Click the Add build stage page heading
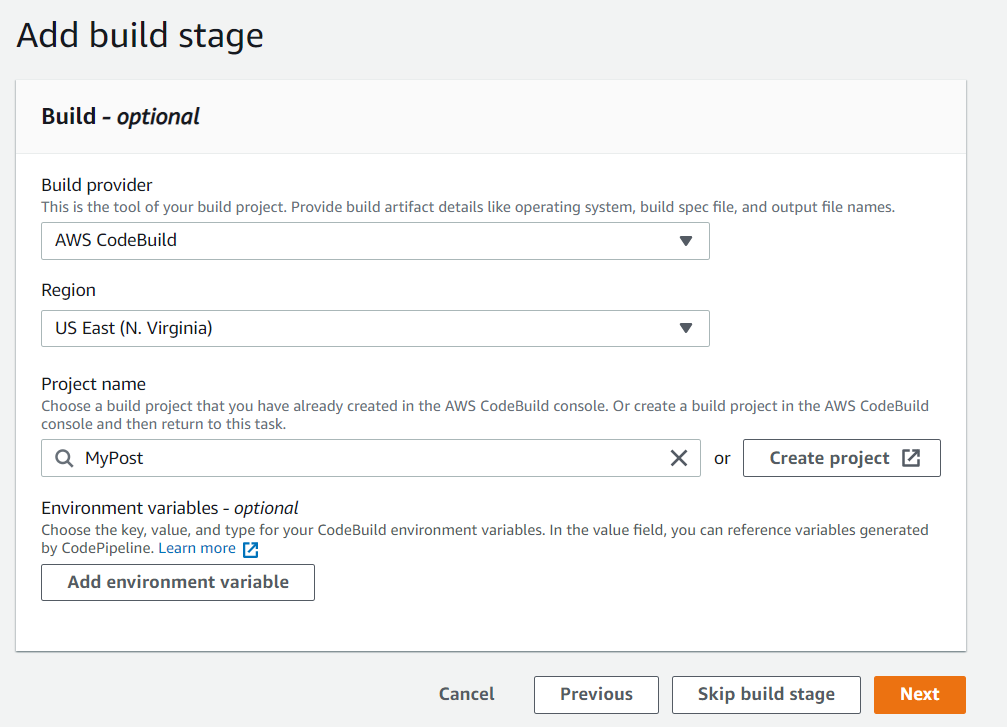The width and height of the screenshot is (1007, 727). 140,35
